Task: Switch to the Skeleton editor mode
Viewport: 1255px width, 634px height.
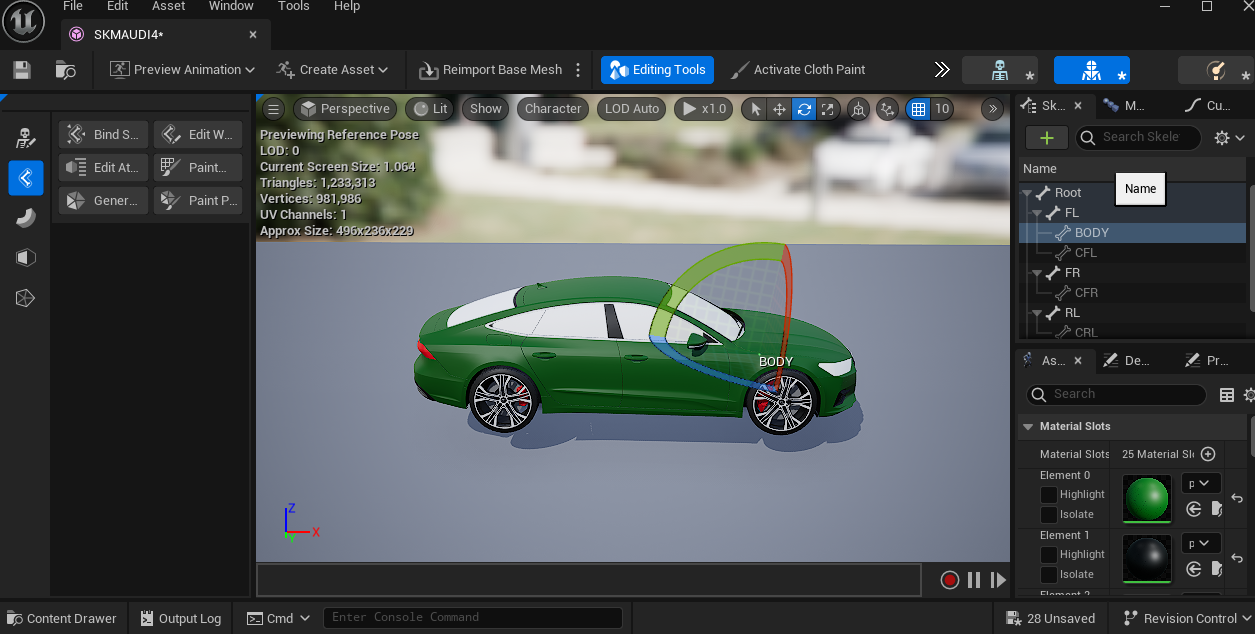Action: 1000,70
